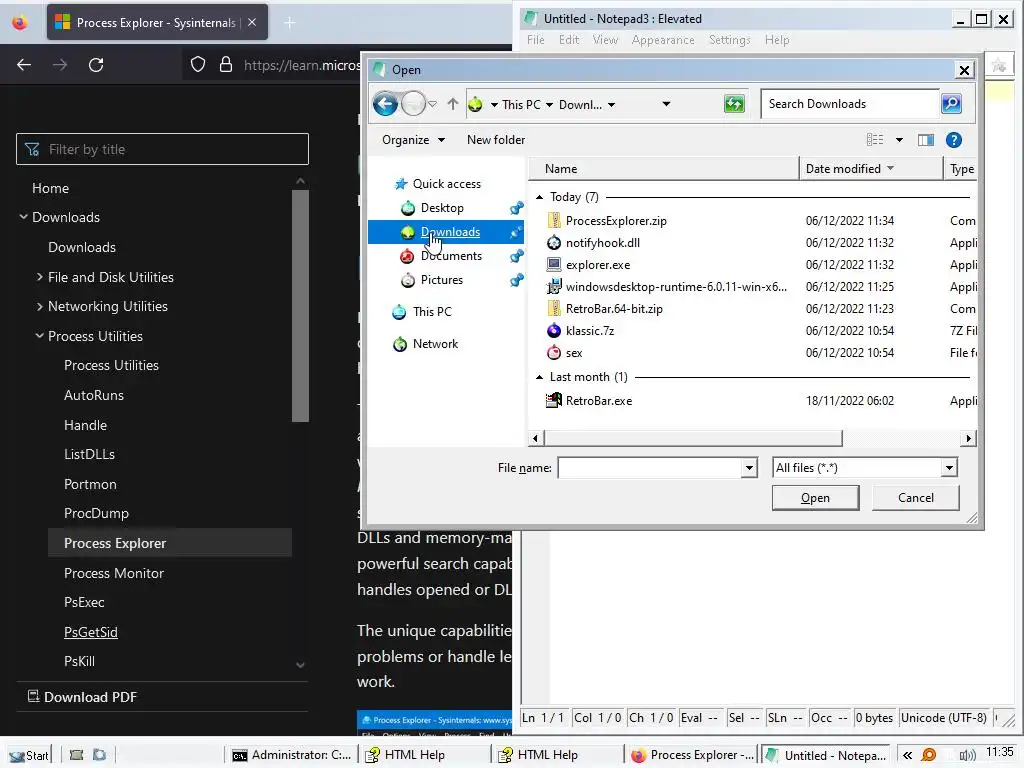Open Notepad3 Edit menu
This screenshot has width=1024, height=768.
569,40
